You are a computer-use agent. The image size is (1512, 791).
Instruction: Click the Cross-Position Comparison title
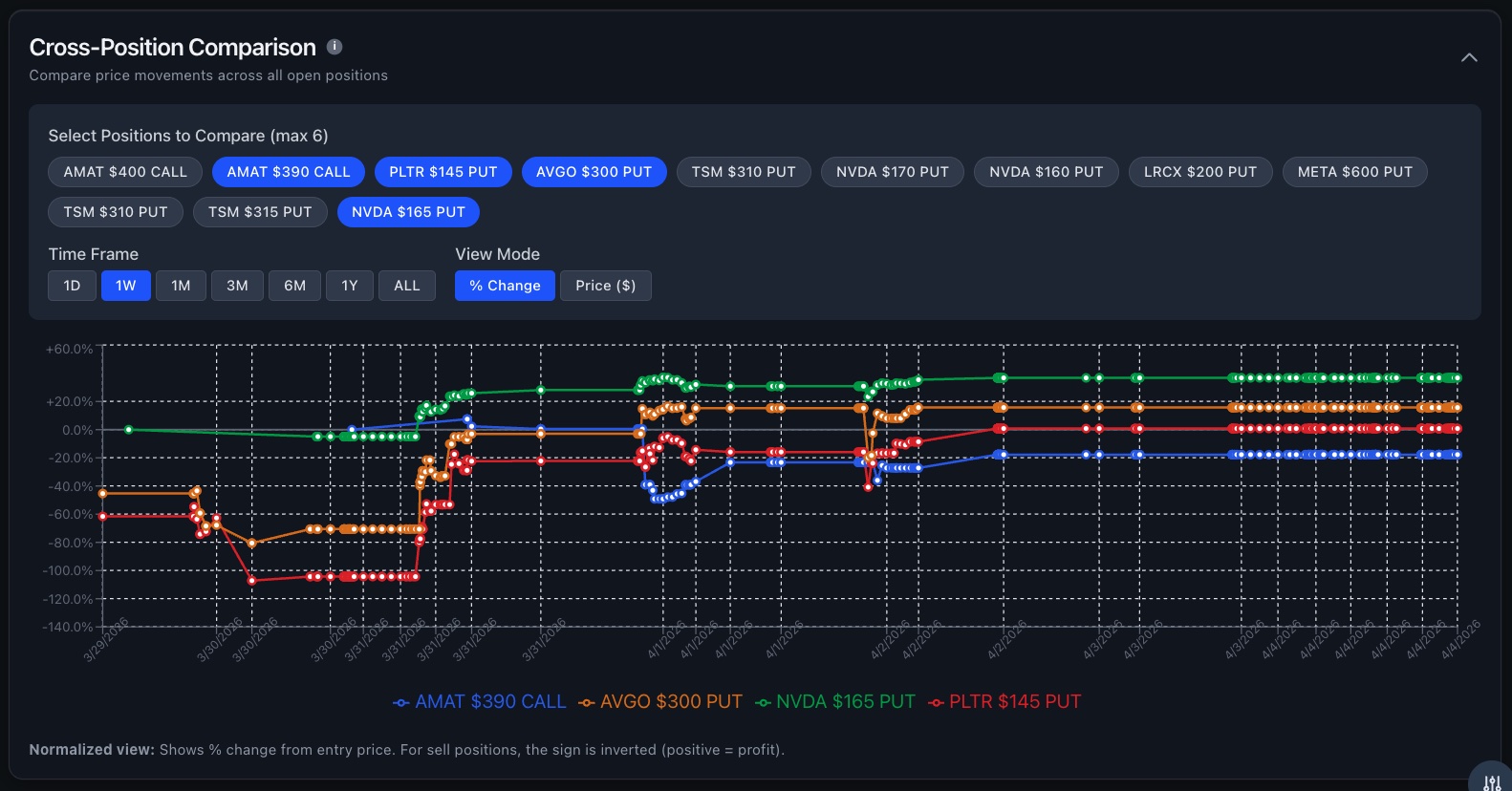coord(173,48)
